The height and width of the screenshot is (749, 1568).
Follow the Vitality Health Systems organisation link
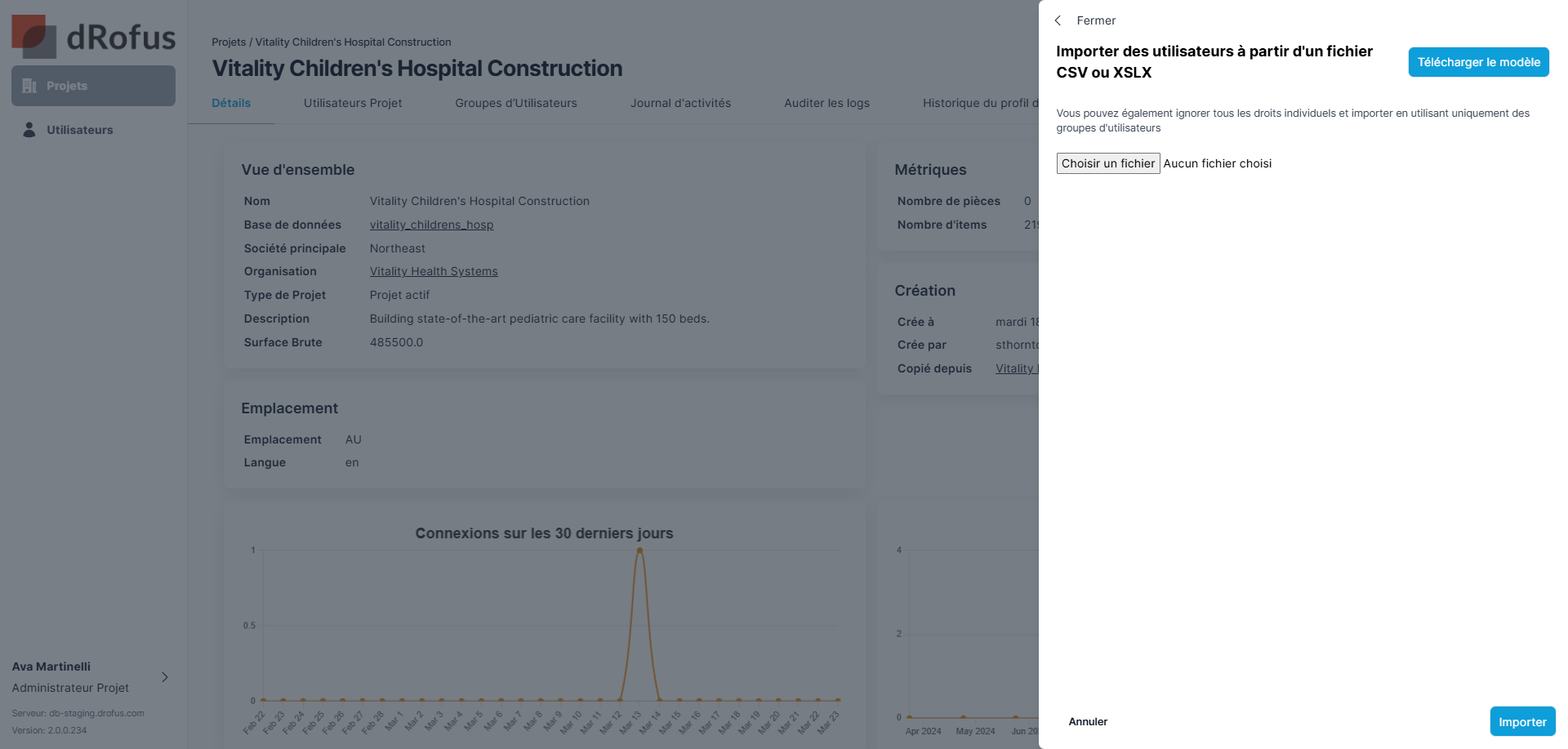coord(434,271)
